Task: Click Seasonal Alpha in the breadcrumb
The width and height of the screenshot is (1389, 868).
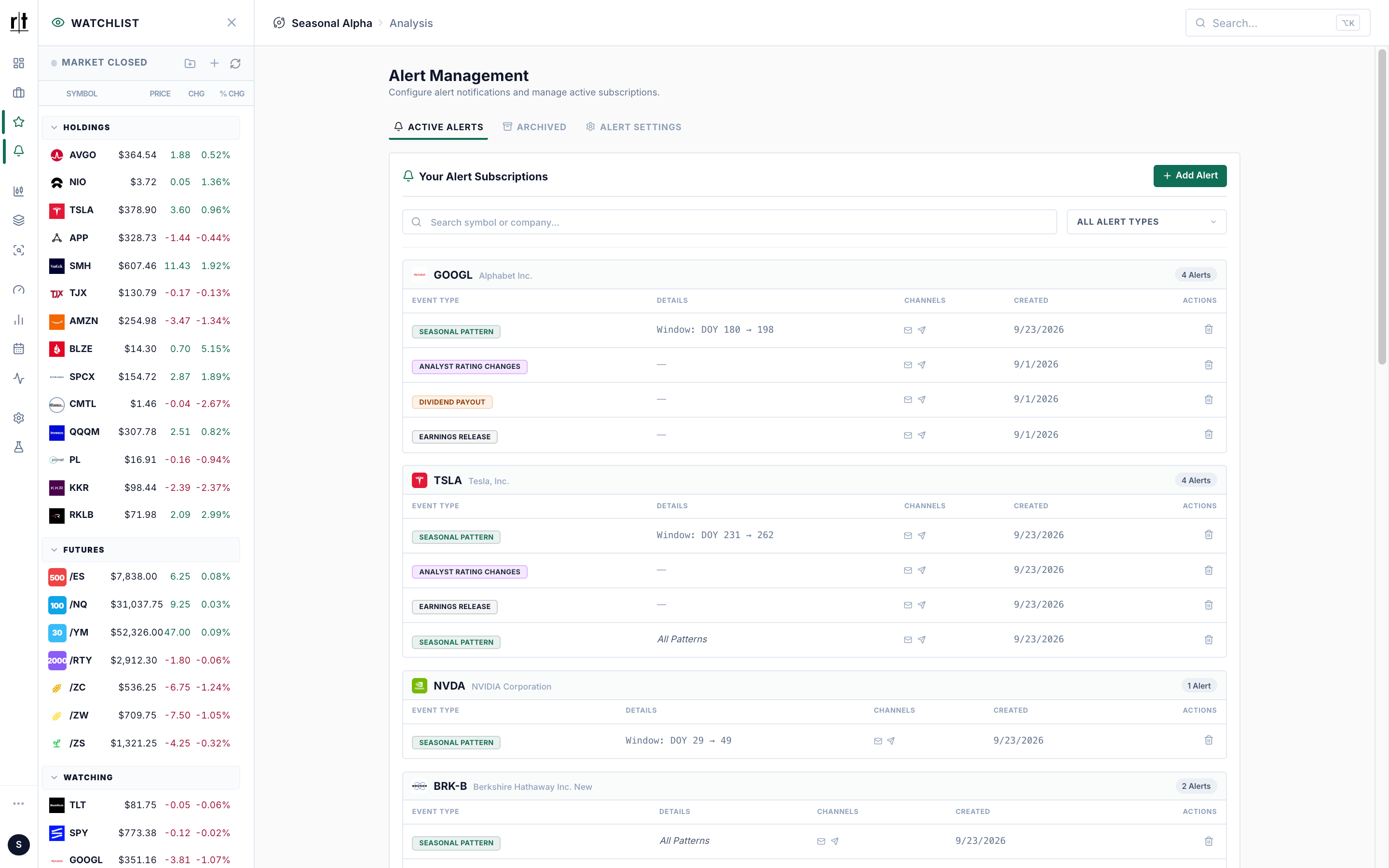Action: [332, 23]
